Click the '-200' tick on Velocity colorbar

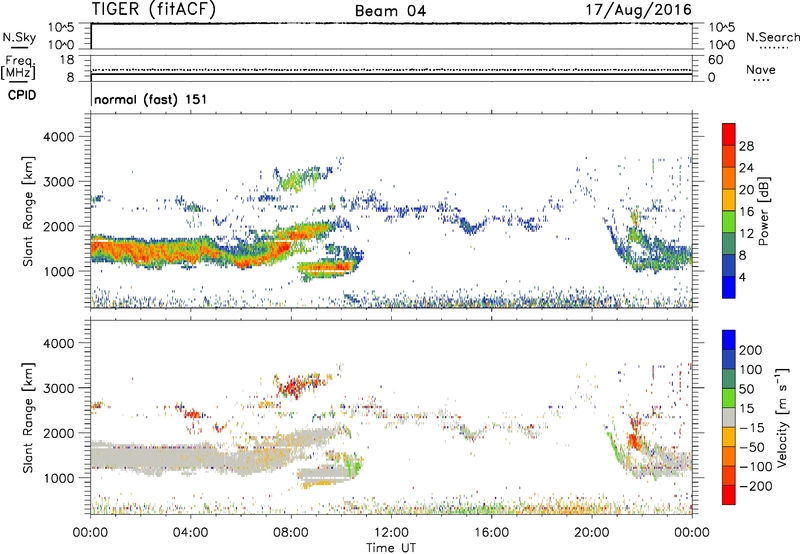coord(755,486)
